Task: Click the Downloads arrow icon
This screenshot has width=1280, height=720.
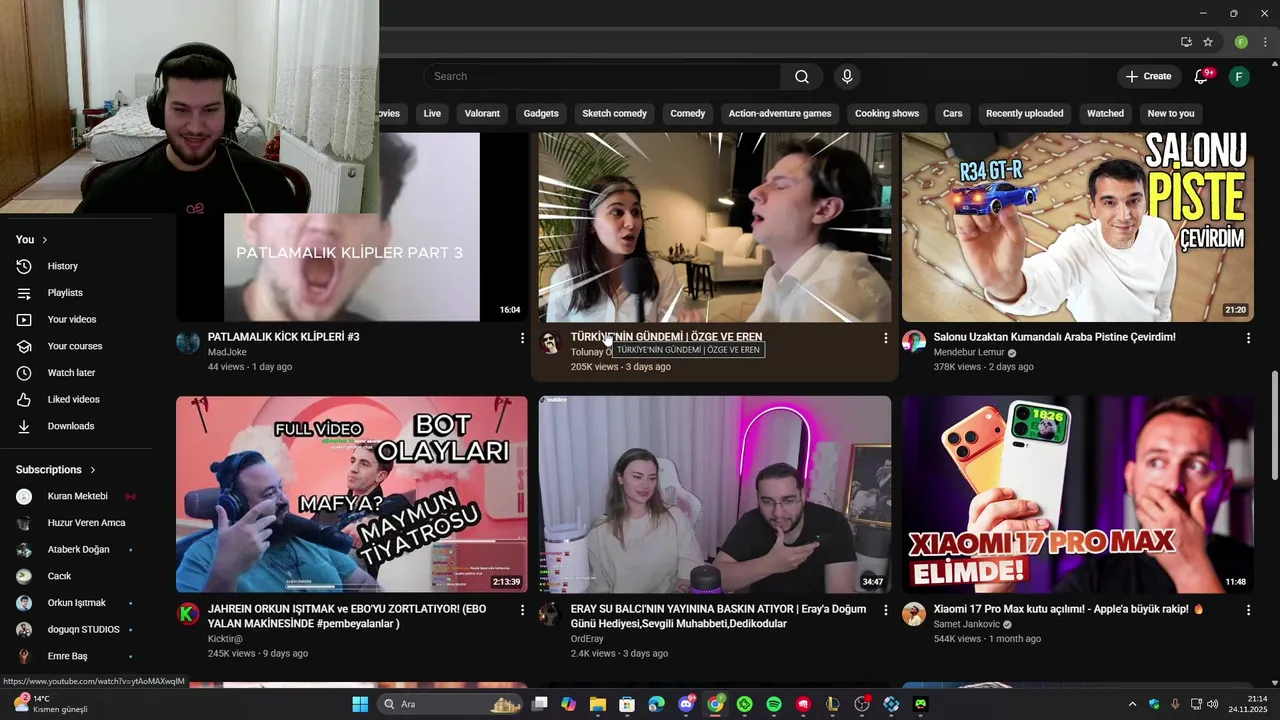Action: (24, 426)
